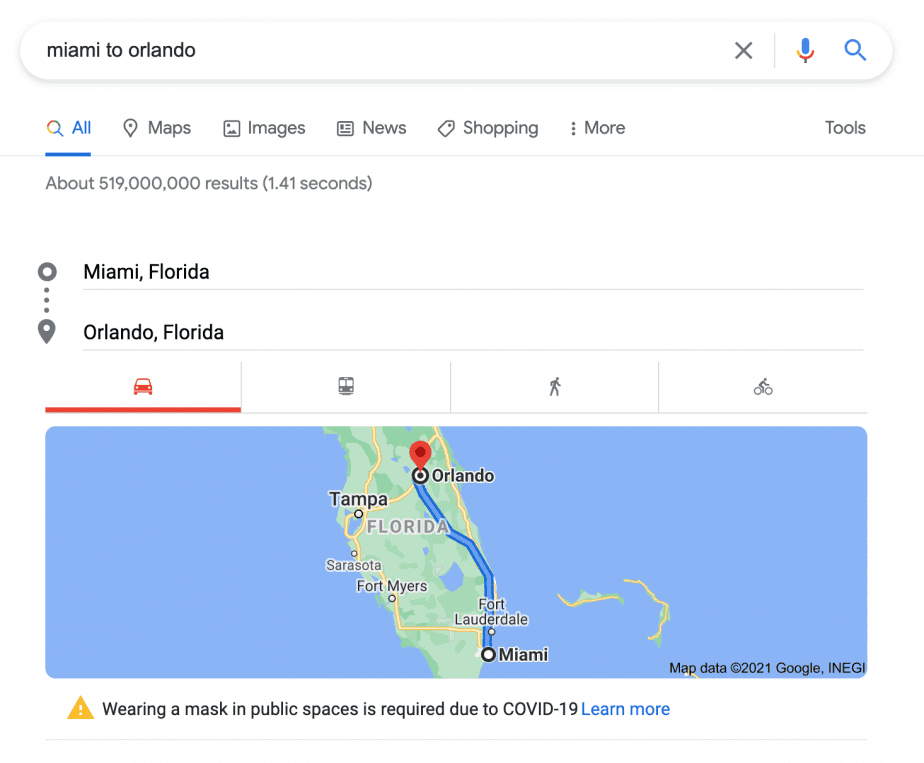
Task: Choose the walking directions icon
Action: tap(555, 387)
